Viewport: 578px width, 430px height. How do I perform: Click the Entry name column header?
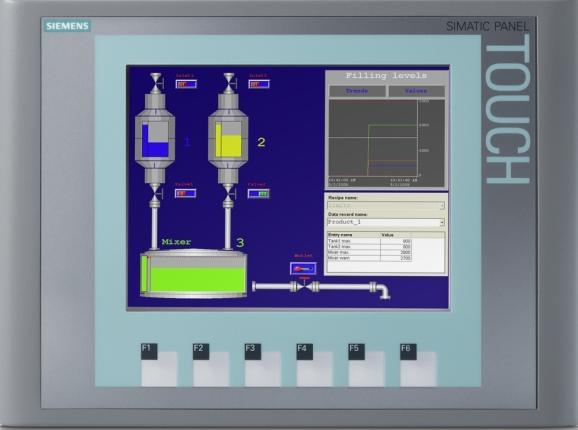coord(353,235)
